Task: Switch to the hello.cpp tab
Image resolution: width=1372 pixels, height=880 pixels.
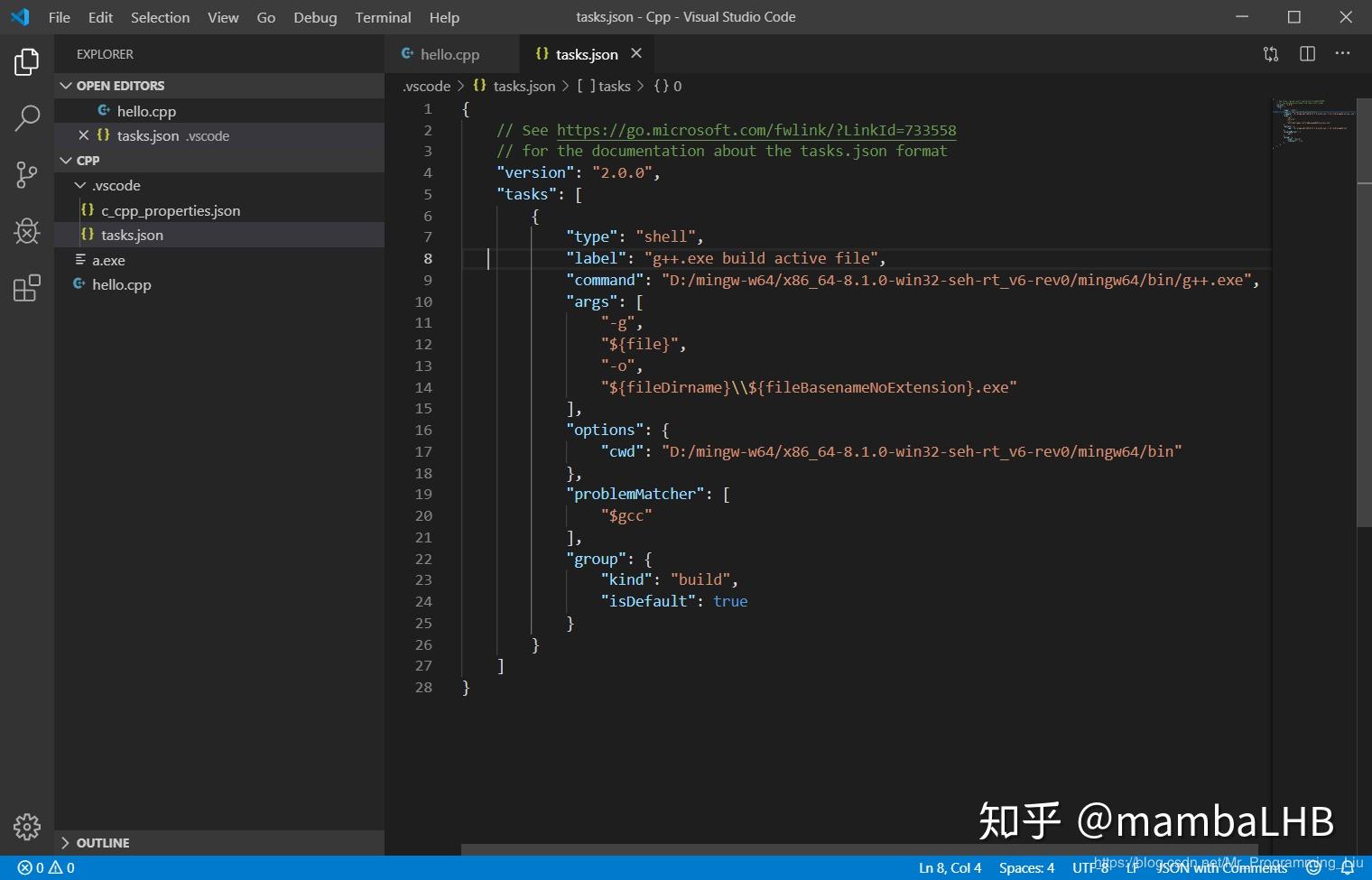Action: 449,54
